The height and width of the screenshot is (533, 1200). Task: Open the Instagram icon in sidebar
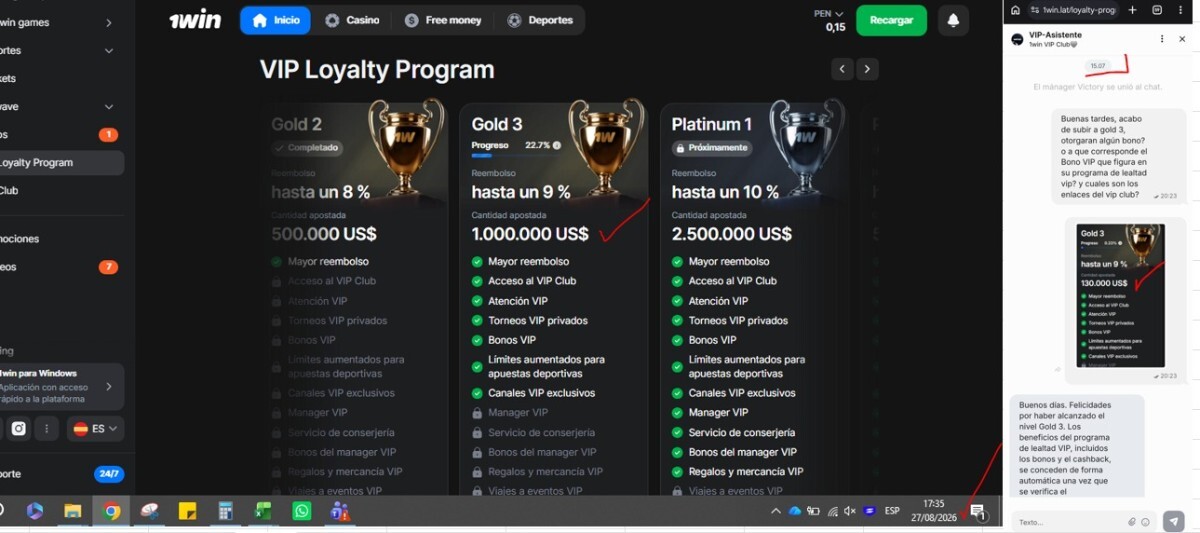(x=19, y=428)
